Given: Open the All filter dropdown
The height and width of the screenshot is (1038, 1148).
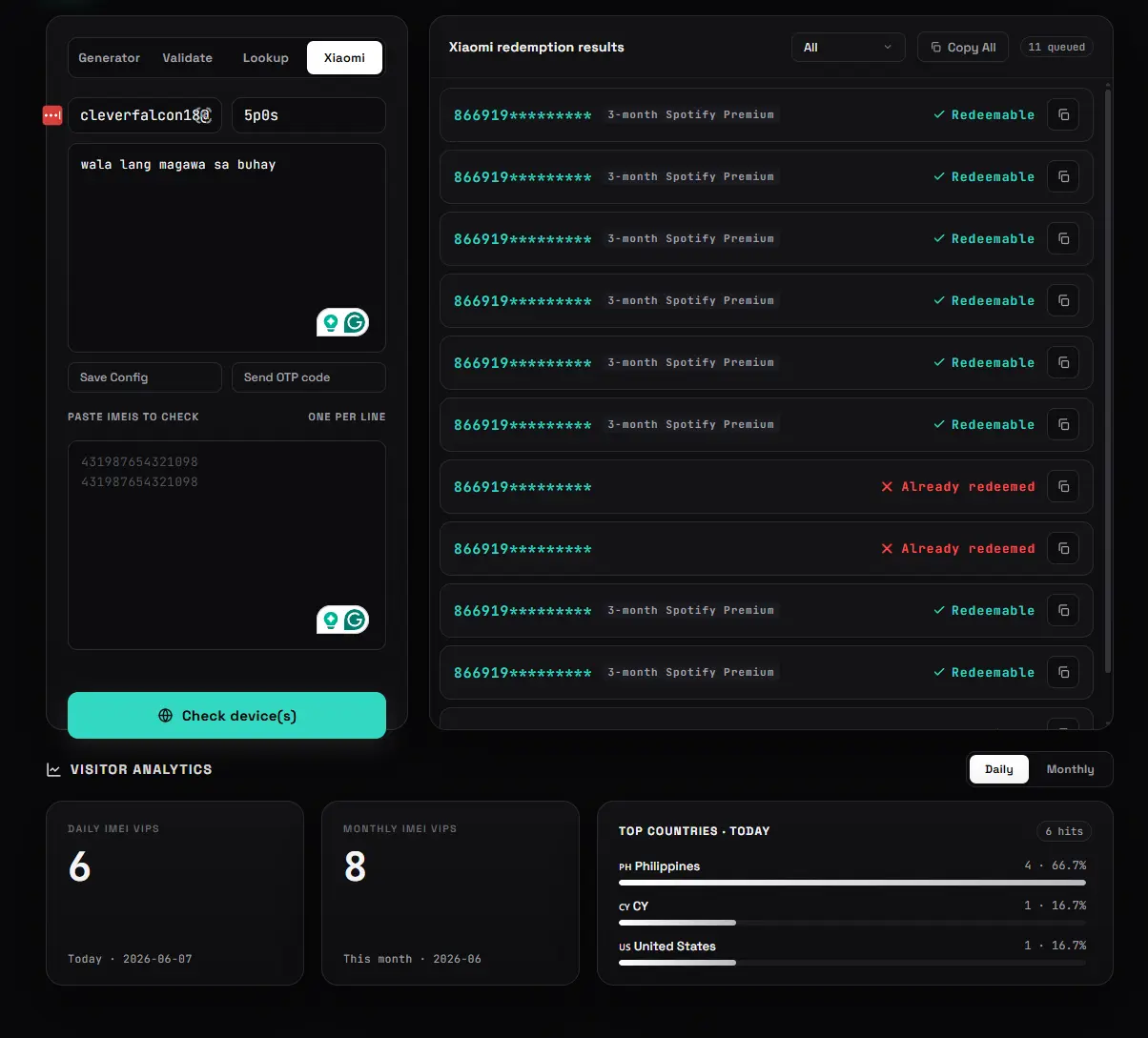Looking at the screenshot, I should pyautogui.click(x=849, y=47).
